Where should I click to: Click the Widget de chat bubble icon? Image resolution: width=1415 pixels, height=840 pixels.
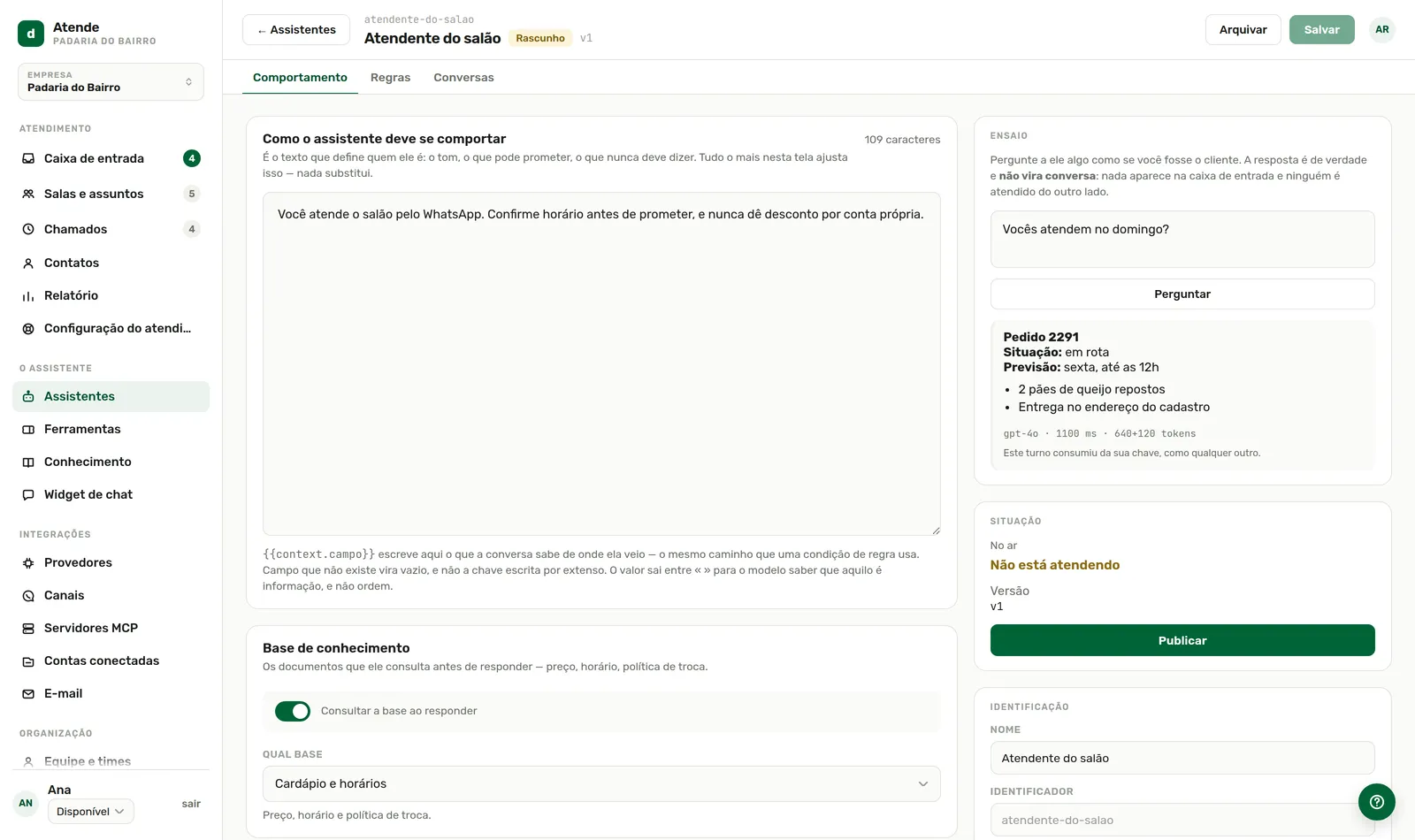28,494
